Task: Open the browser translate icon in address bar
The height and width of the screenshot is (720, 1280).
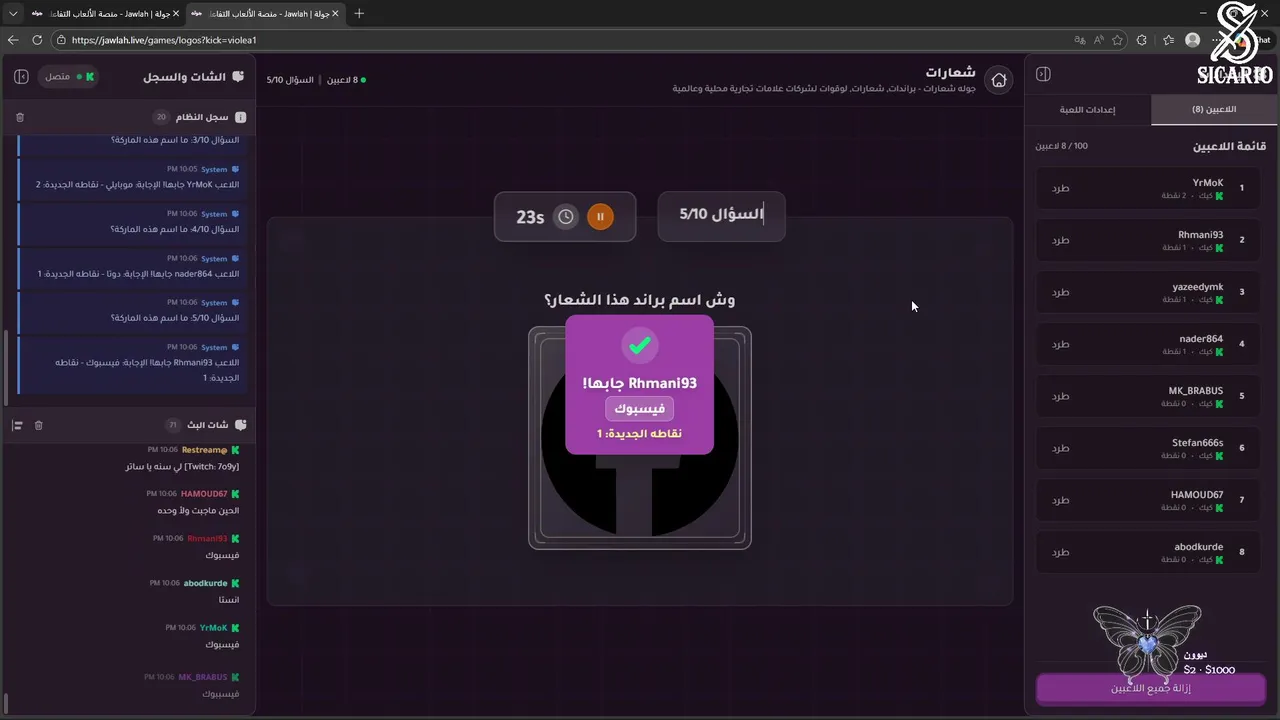Action: pos(1079,40)
